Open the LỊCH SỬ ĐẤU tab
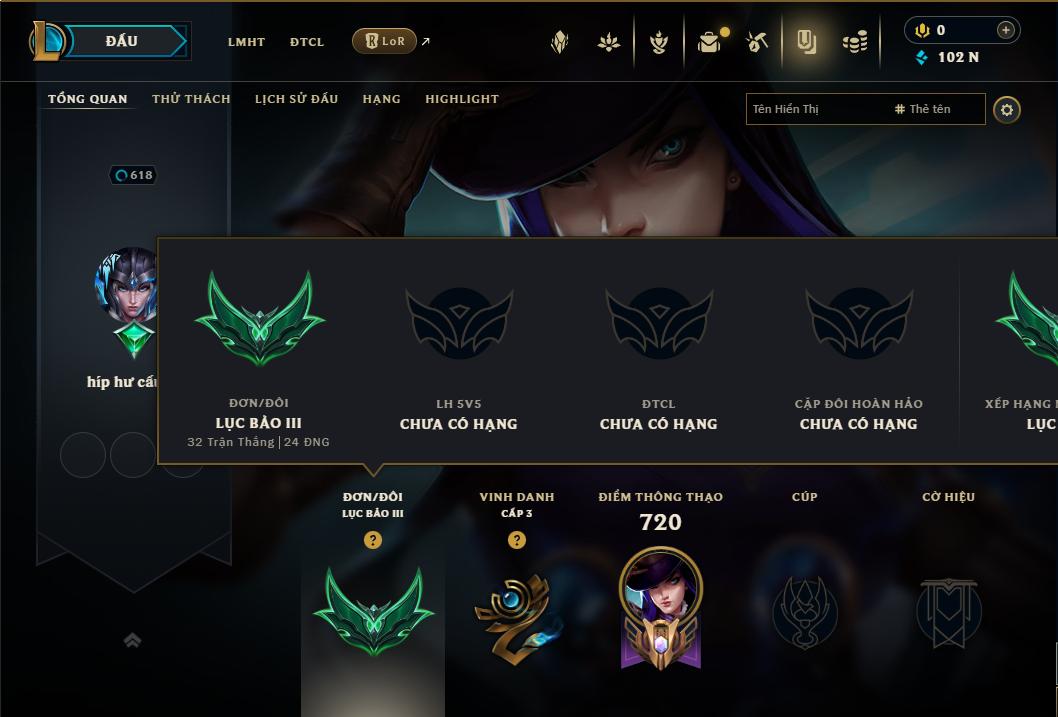1058x717 pixels. tap(296, 98)
